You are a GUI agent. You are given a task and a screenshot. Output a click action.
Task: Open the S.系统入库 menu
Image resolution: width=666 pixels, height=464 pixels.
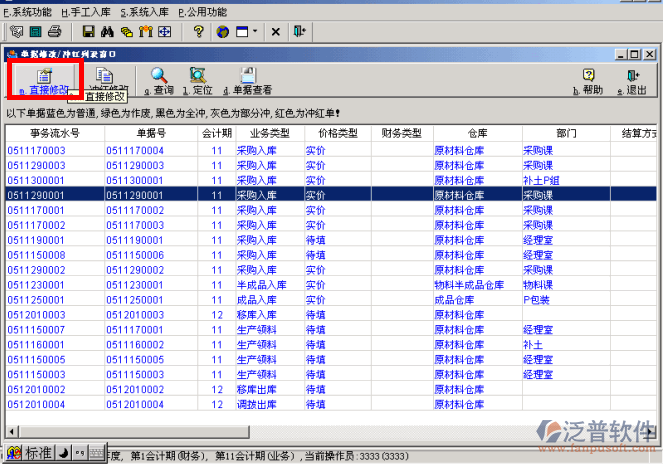point(144,12)
